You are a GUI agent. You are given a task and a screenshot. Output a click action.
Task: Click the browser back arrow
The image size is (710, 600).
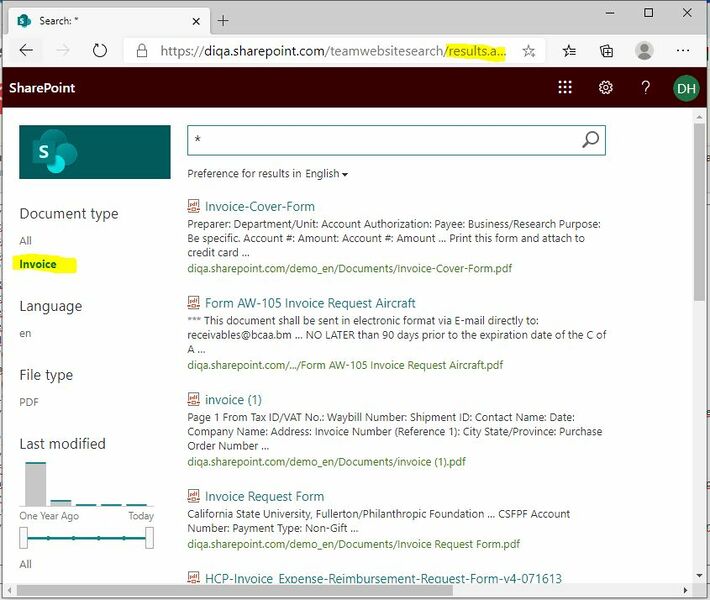click(26, 51)
